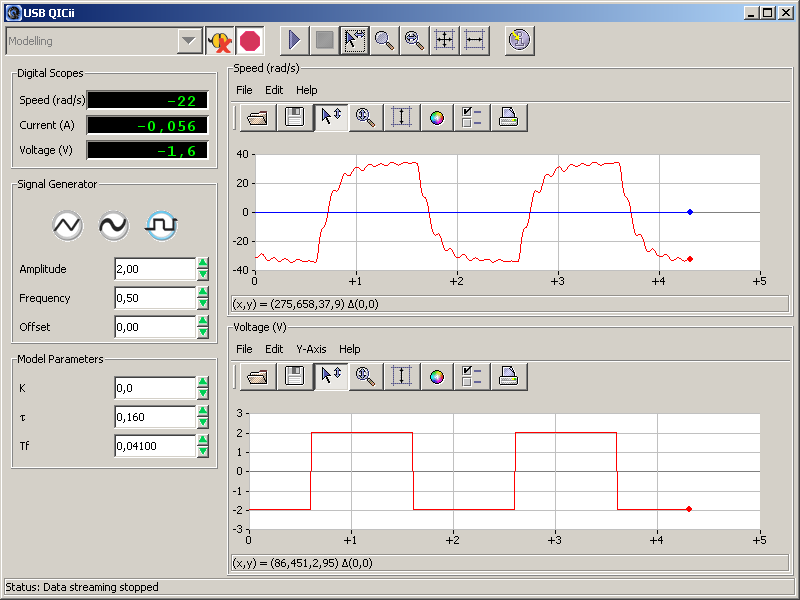Click the status text "Data streaming stopped"
800x600 pixels.
tap(101, 587)
